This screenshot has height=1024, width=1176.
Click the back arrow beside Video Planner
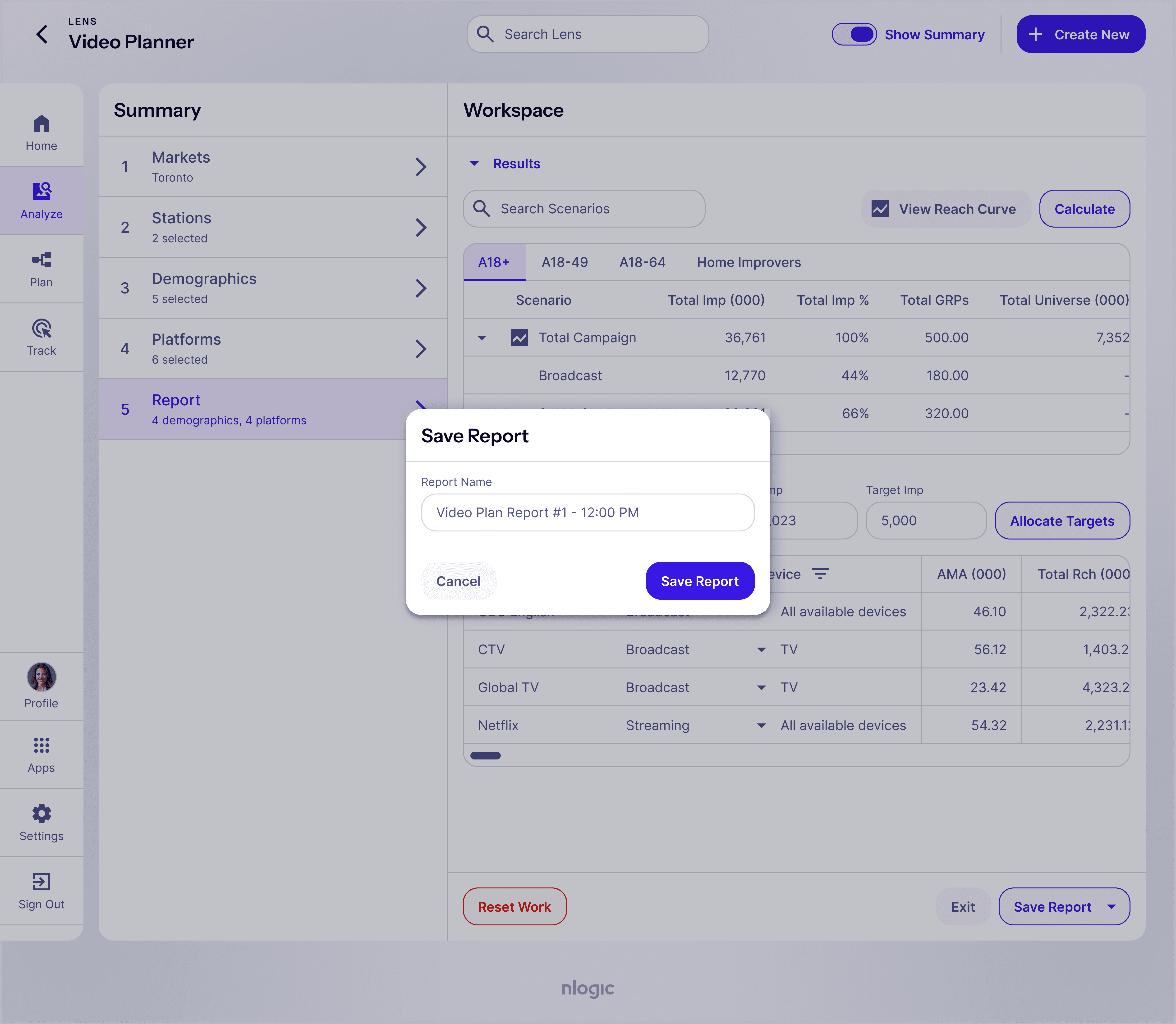coord(42,34)
